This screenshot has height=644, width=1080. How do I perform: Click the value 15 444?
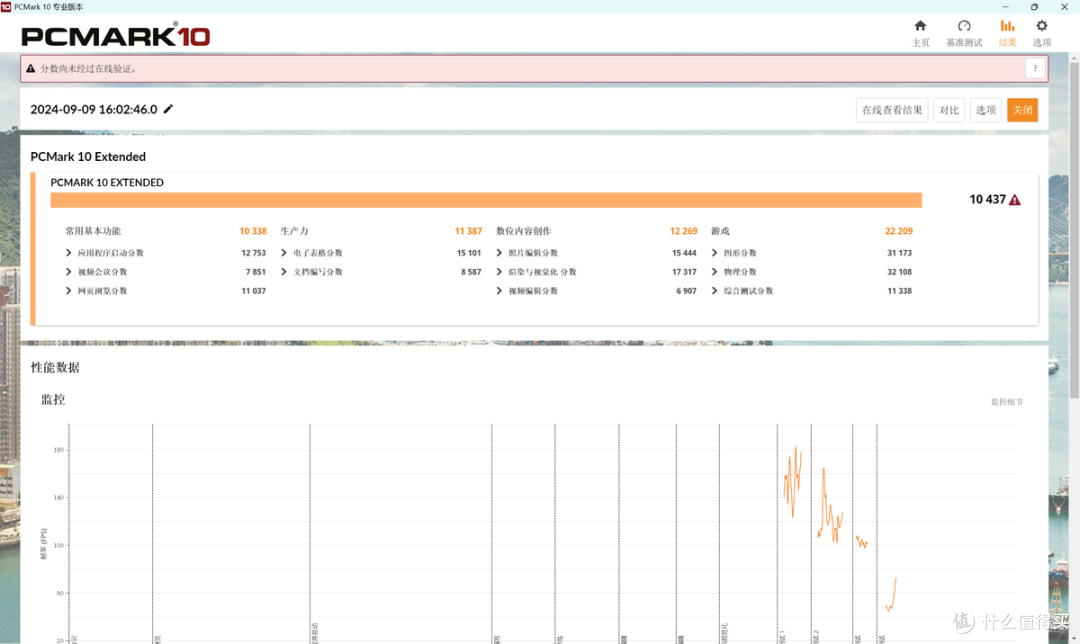pyautogui.click(x=684, y=253)
